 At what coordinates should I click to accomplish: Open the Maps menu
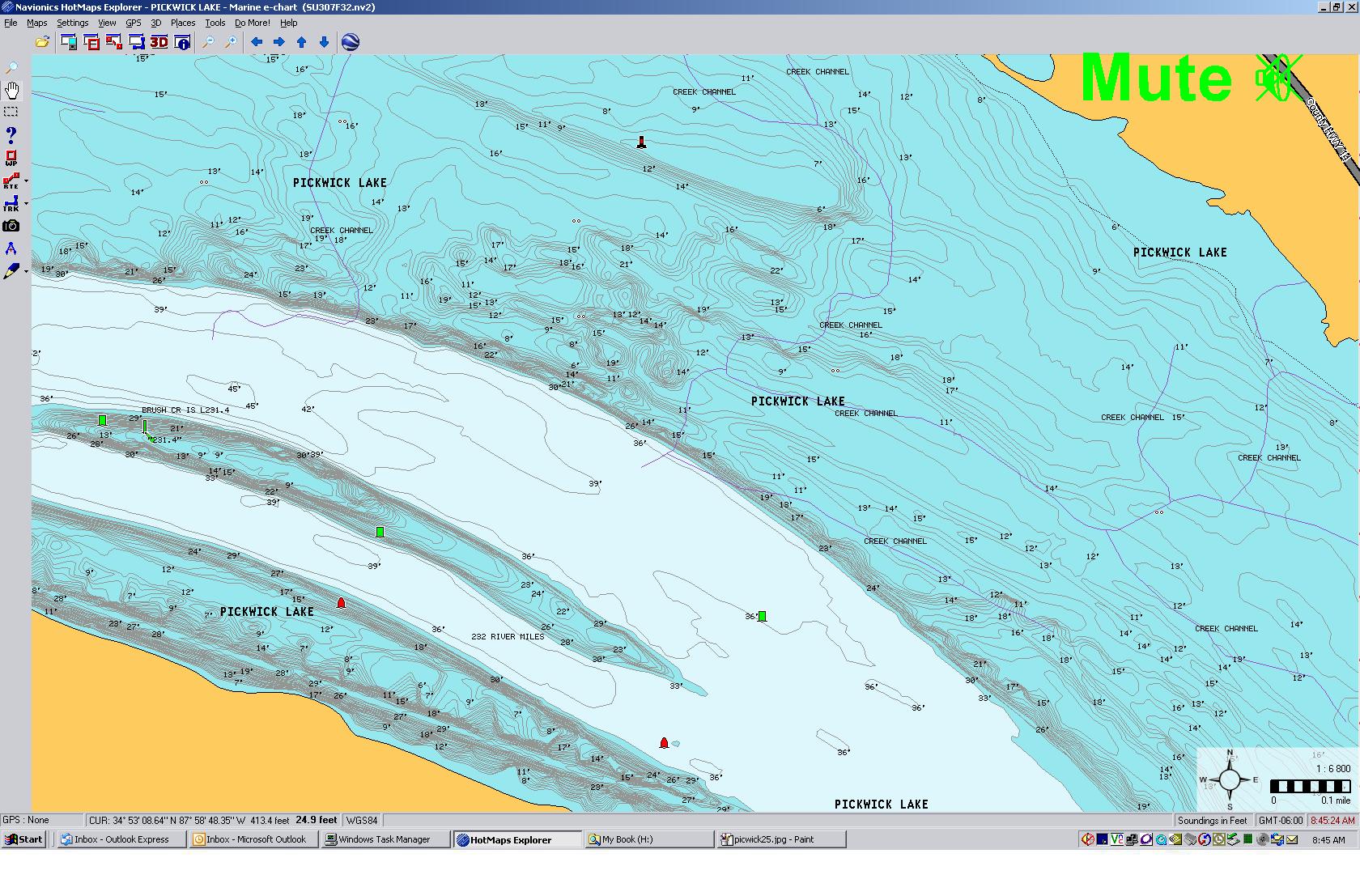tap(36, 23)
